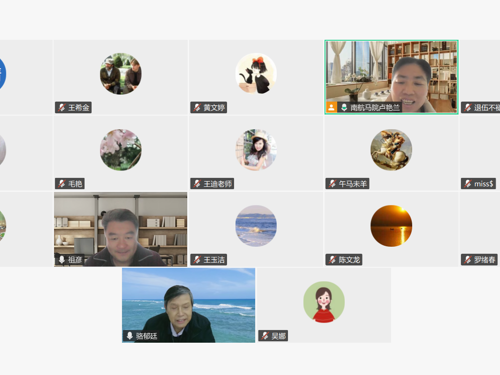The width and height of the screenshot is (500, 375).
Task: Click muted mic icon beside 王希金
Action: coord(62,107)
